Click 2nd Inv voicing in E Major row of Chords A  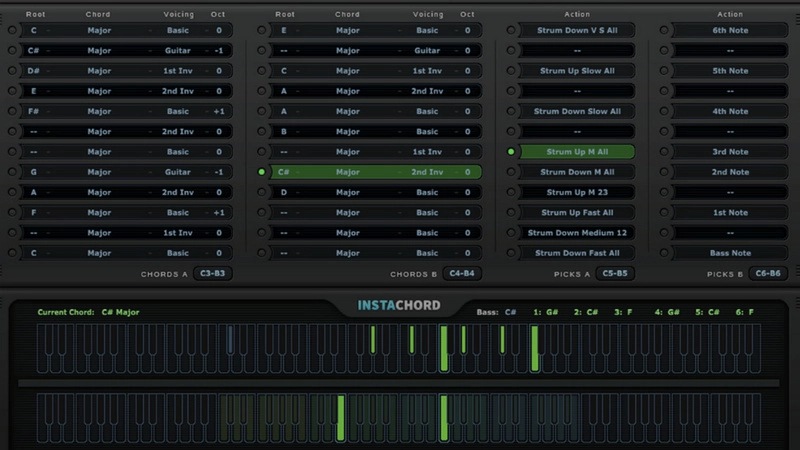(x=178, y=91)
